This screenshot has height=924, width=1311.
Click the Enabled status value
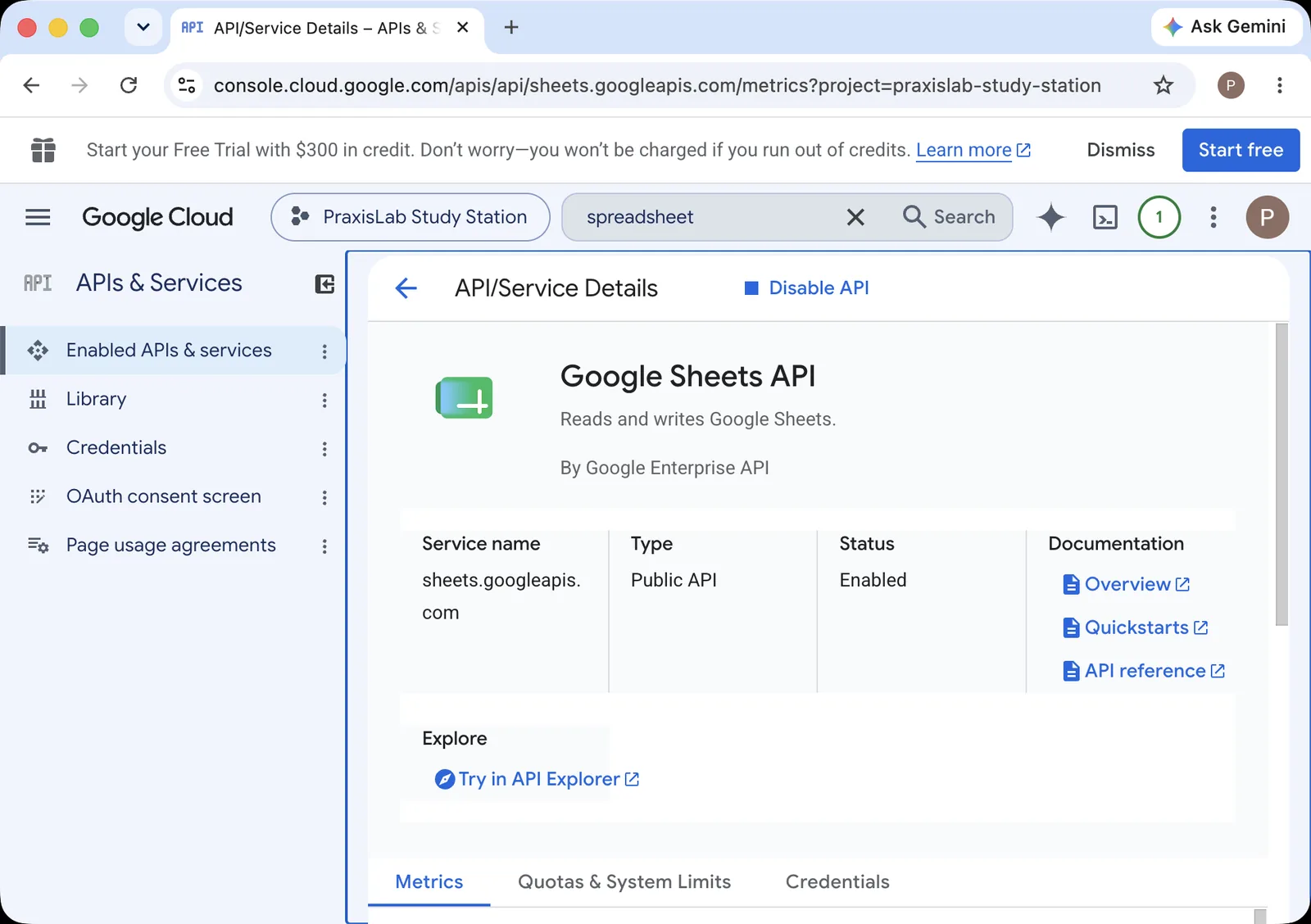(x=873, y=580)
